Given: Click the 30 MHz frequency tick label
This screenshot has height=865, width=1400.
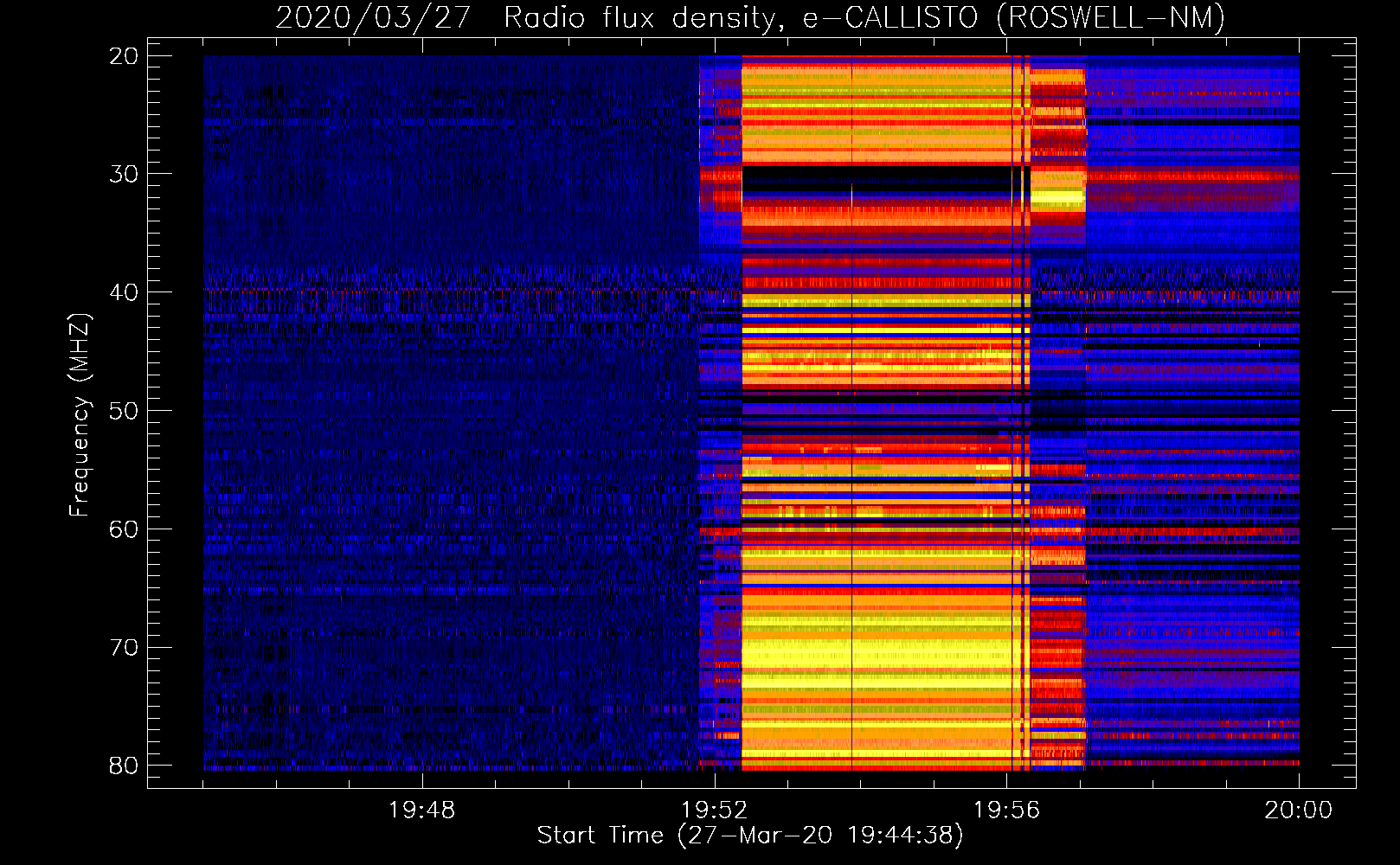Looking at the screenshot, I should (x=124, y=175).
